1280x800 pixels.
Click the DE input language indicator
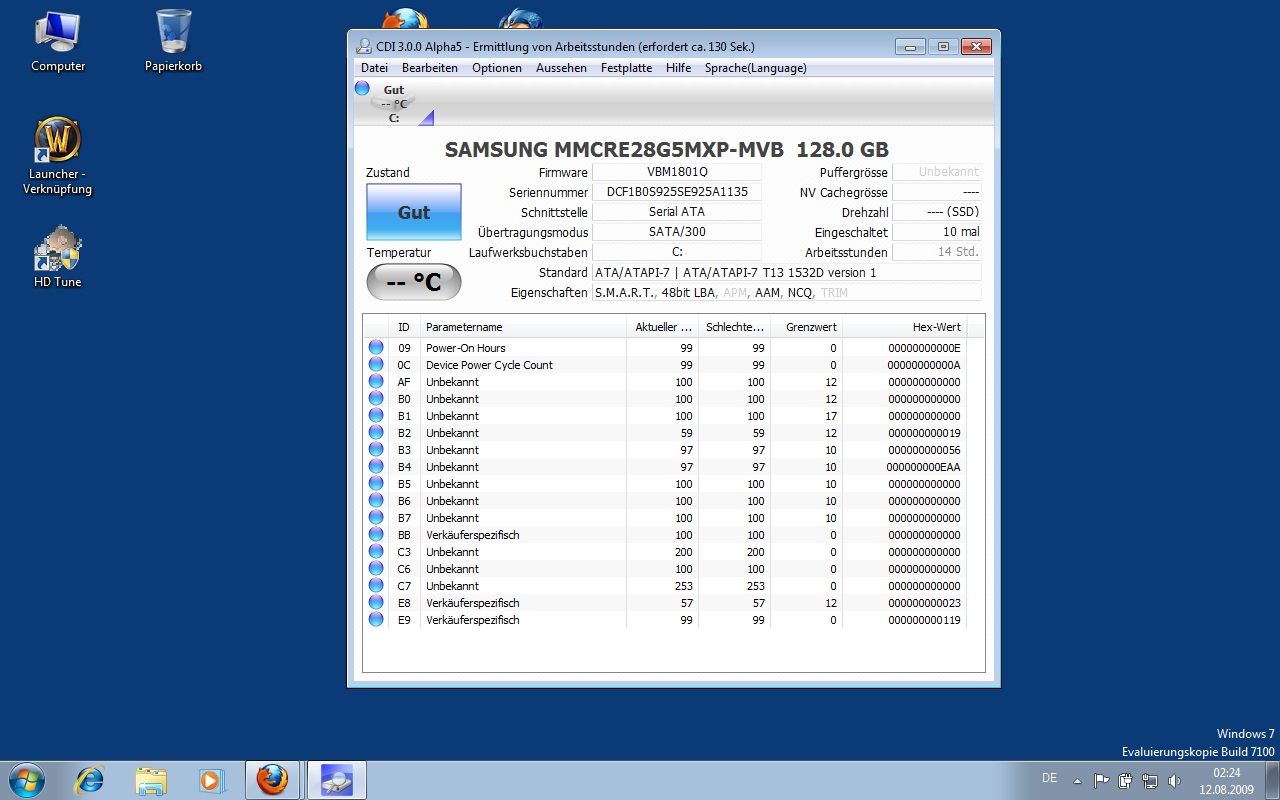click(x=1049, y=778)
